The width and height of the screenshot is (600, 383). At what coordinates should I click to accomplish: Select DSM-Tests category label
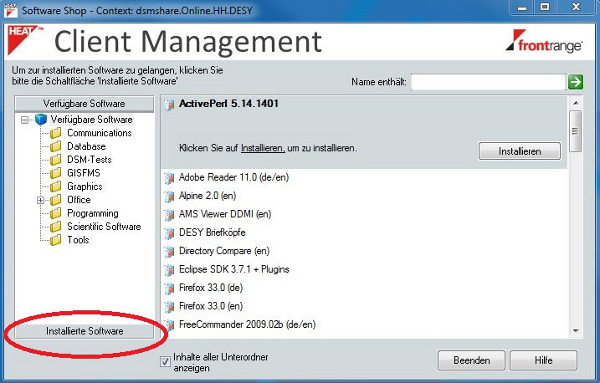[90, 160]
